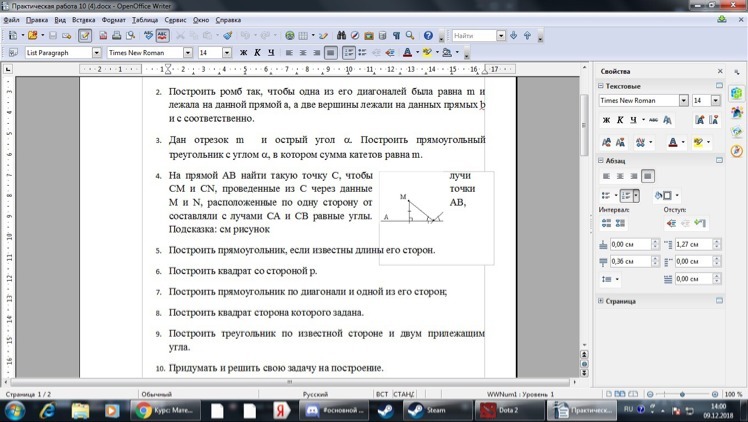Toggle bold in the formatting toolbar

[243, 53]
